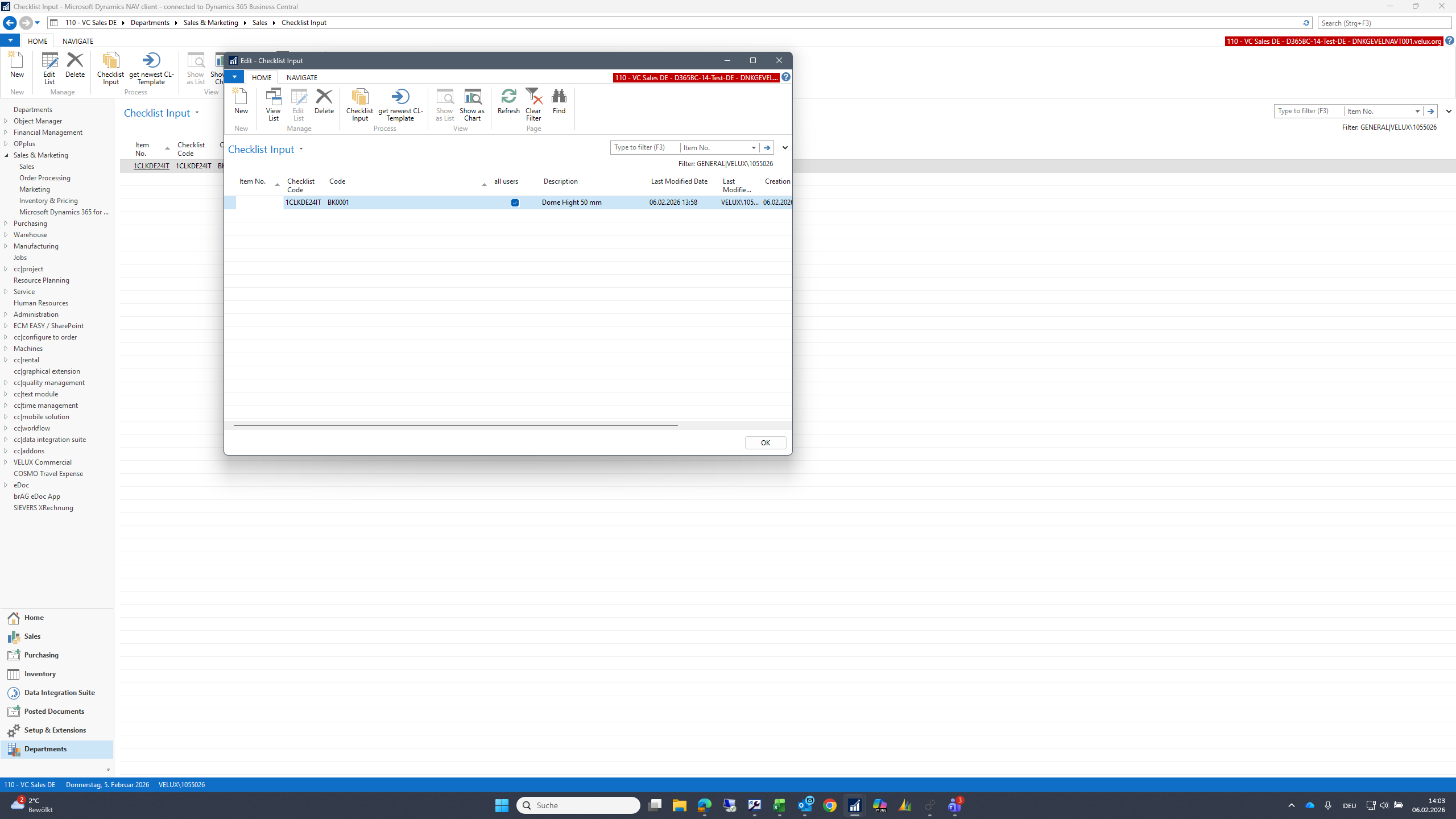Image resolution: width=1456 pixels, height=819 pixels.
Task: Open Item No. filter field dropdown in dialog
Action: (754, 148)
